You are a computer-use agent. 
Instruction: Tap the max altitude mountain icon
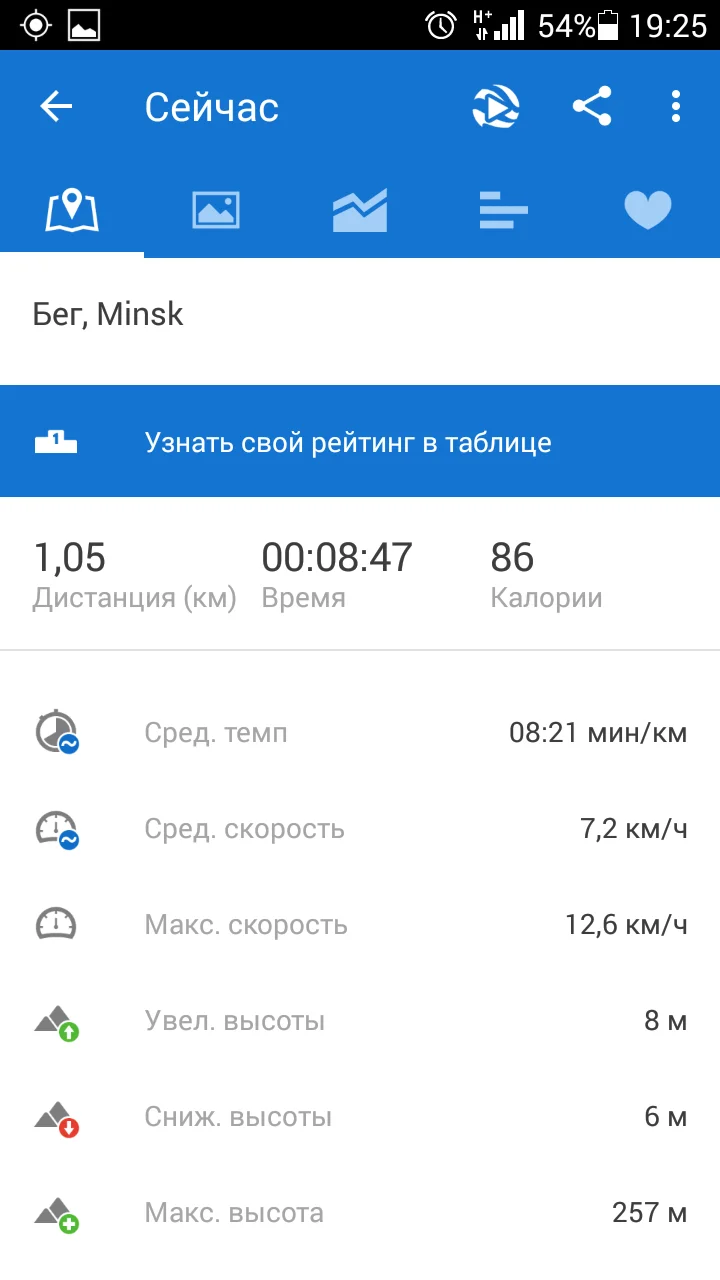(57, 1213)
